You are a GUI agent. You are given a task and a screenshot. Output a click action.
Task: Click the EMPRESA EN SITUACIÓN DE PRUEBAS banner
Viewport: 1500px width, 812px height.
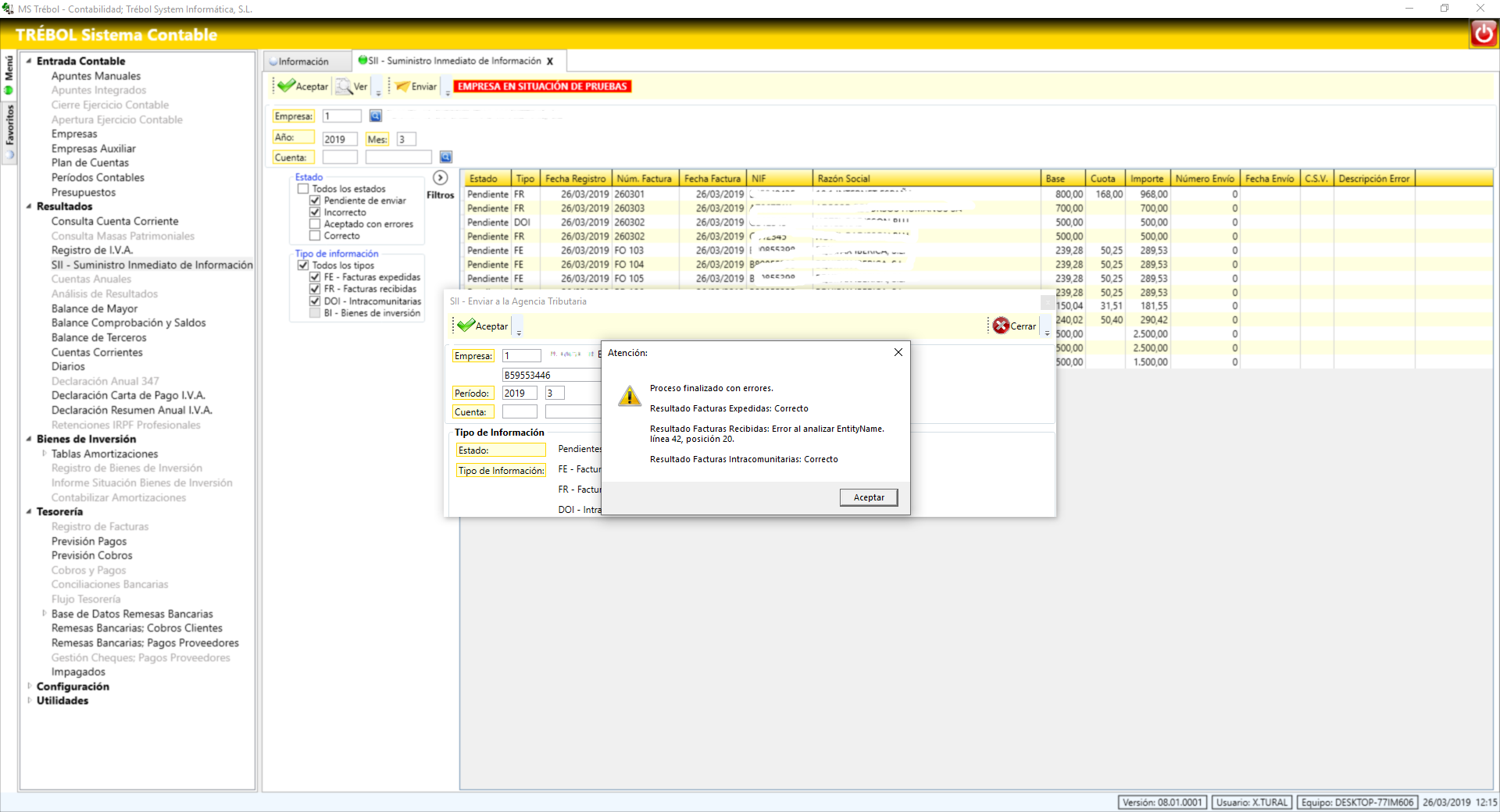[542, 87]
